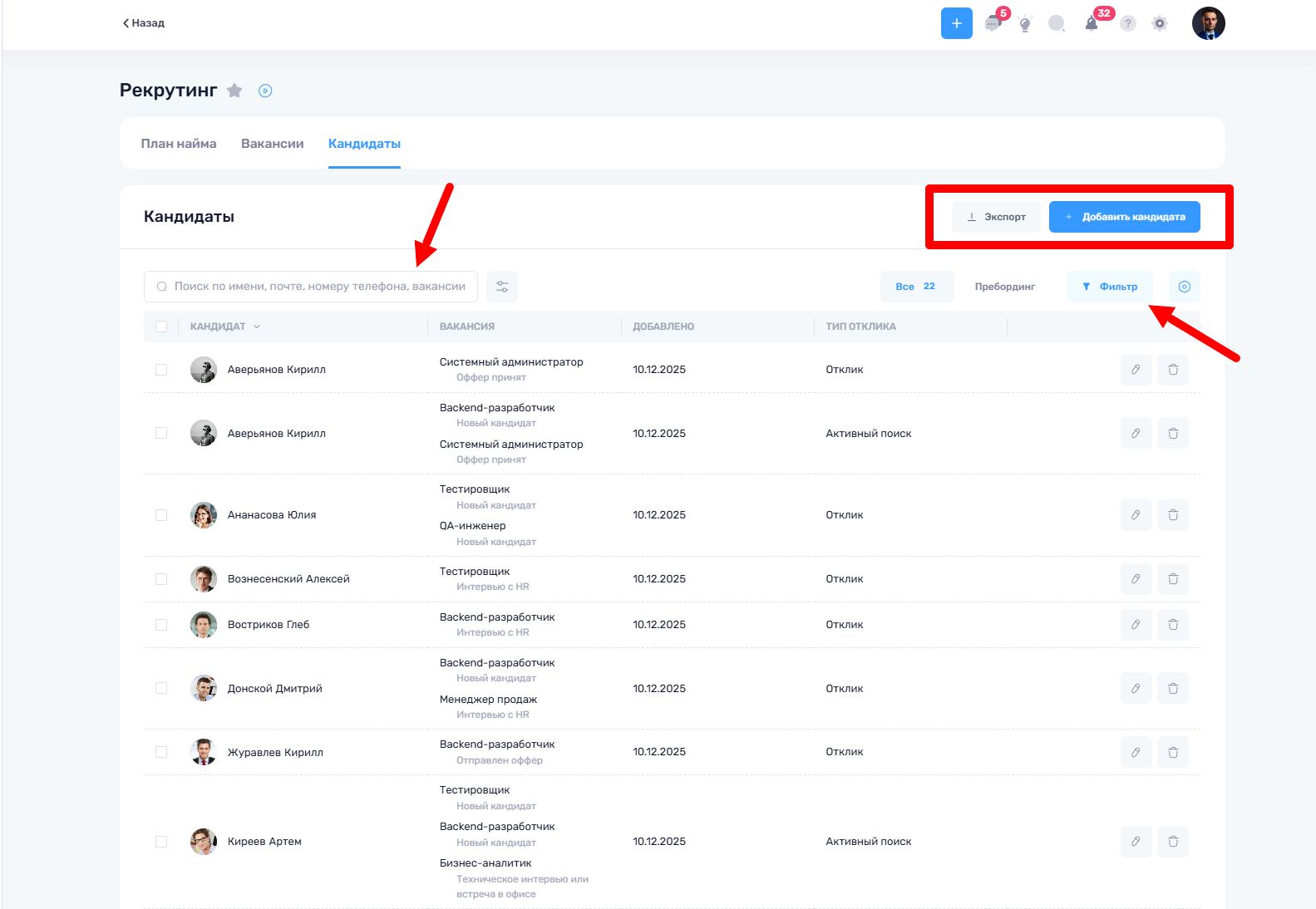Open the settings gear in header
The height and width of the screenshot is (909, 1316).
1160,23
